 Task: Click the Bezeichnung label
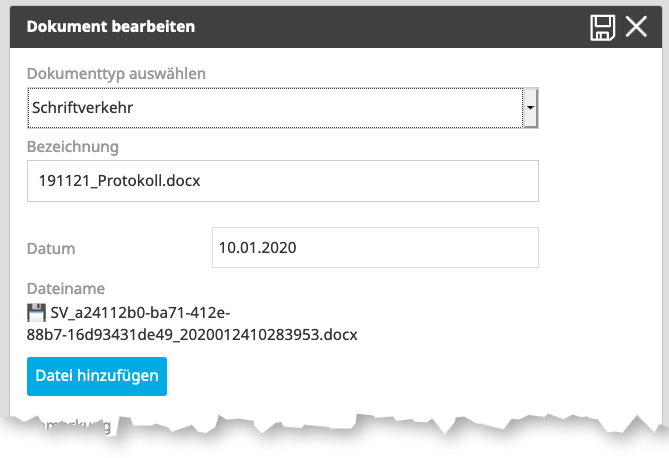[72, 147]
